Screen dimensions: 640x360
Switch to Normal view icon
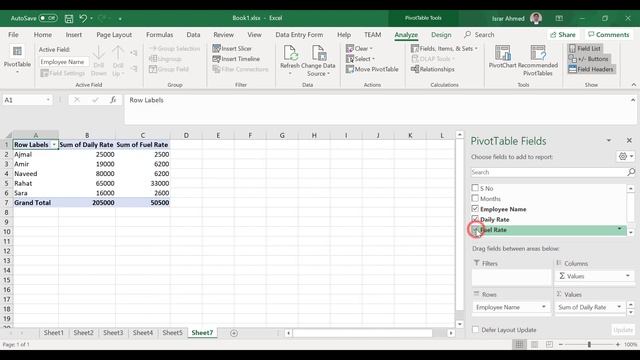519,344
